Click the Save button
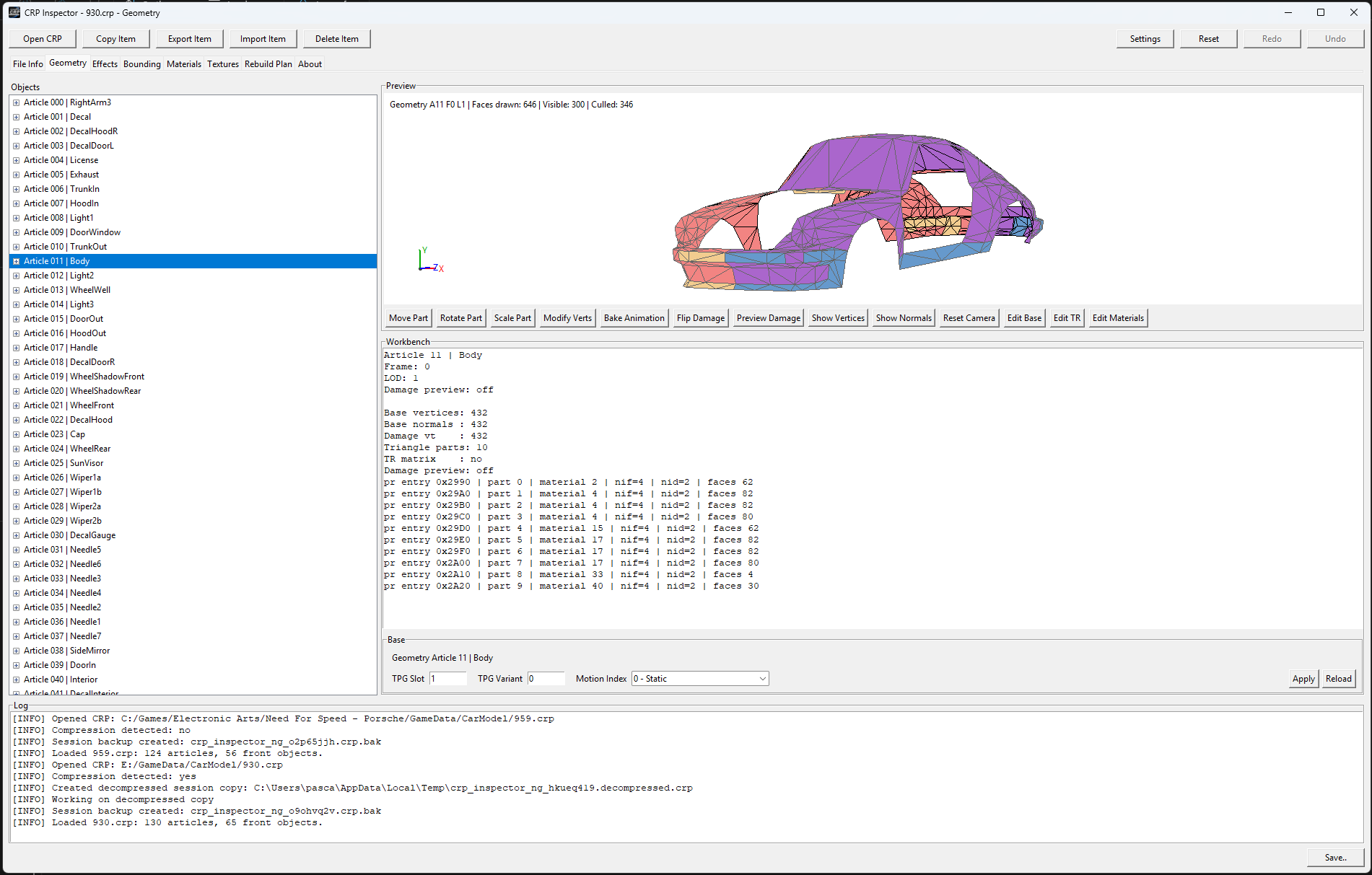This screenshot has height=875, width=1372. coord(1335,858)
